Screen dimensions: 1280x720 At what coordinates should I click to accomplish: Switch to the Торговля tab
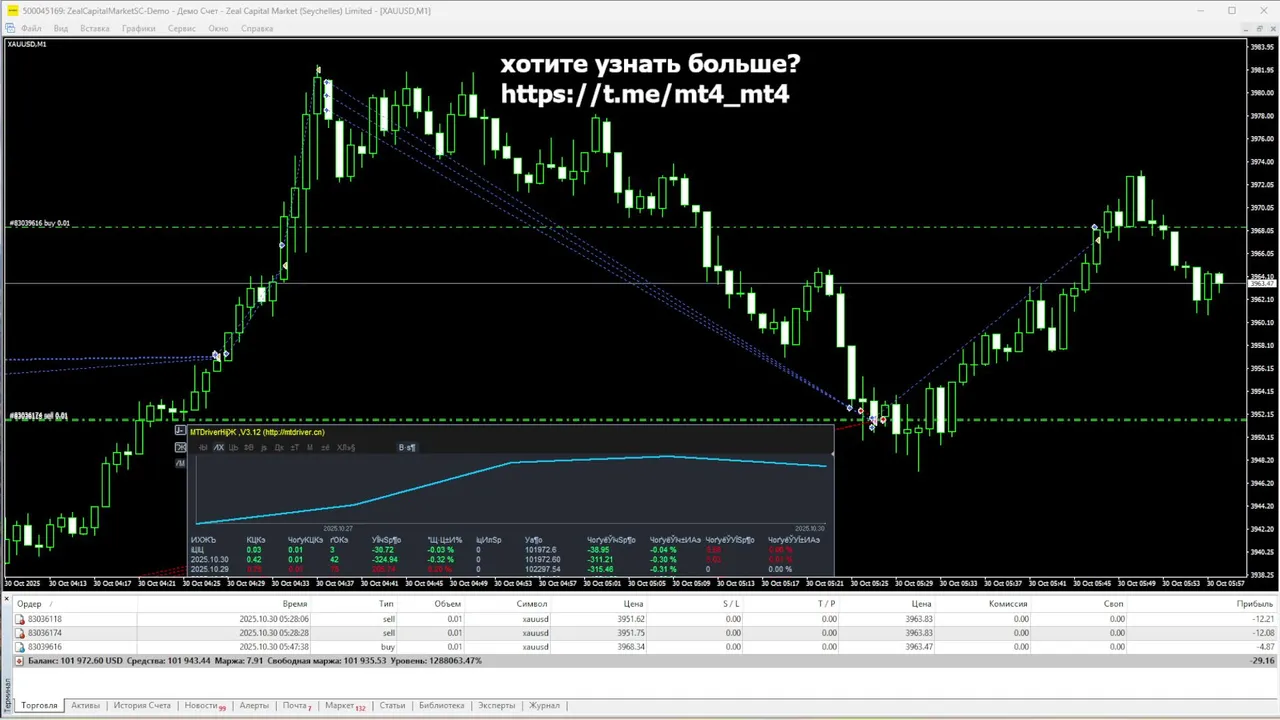tap(40, 706)
